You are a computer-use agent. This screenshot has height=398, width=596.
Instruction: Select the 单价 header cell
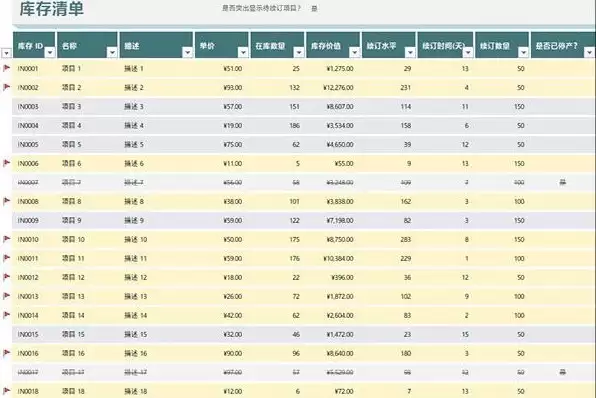coord(222,45)
